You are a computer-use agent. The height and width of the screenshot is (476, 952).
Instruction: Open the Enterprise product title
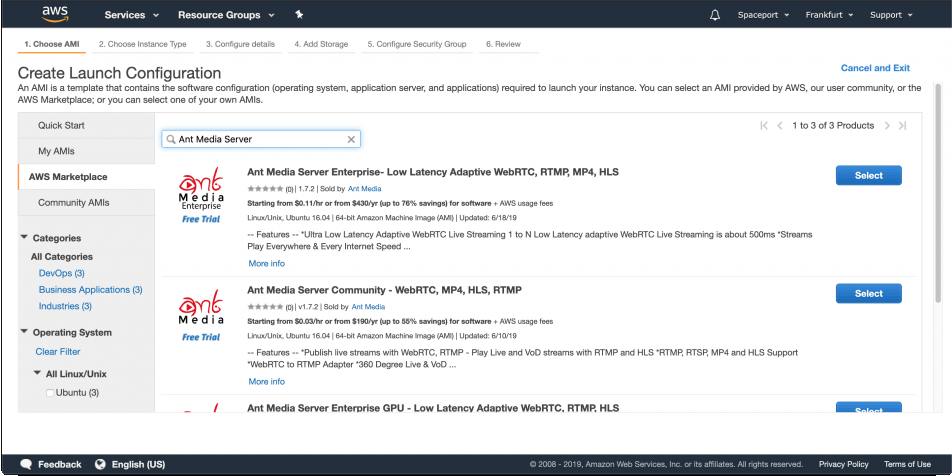pyautogui.click(x=433, y=172)
